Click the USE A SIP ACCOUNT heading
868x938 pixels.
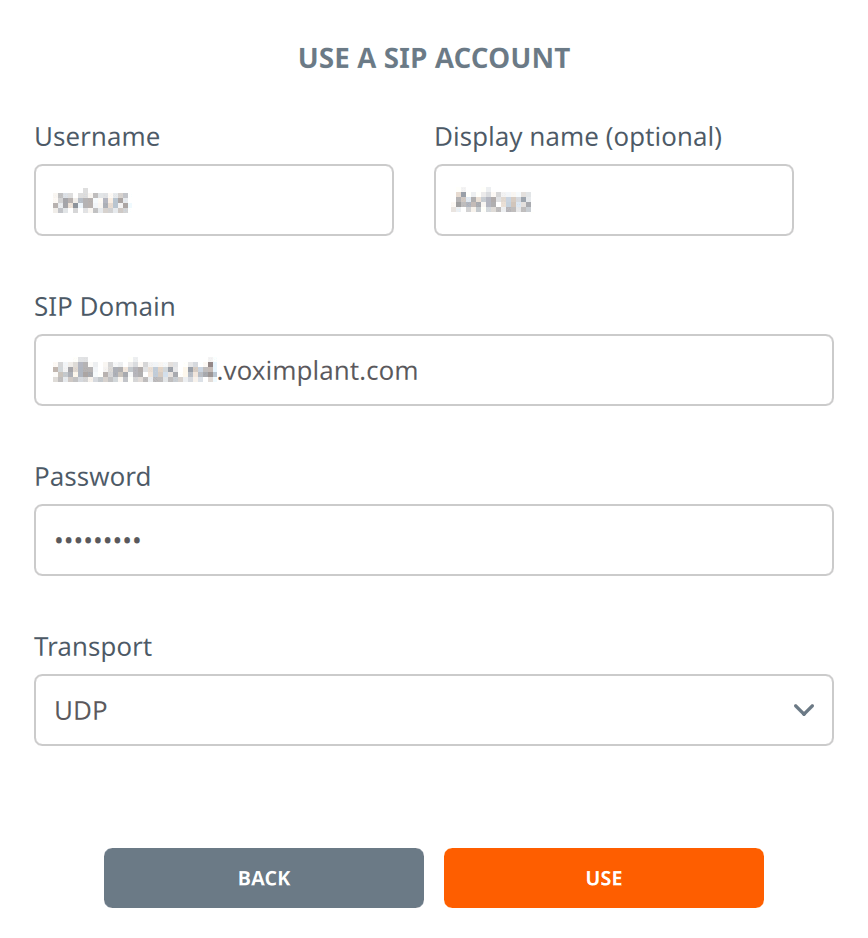[433, 58]
